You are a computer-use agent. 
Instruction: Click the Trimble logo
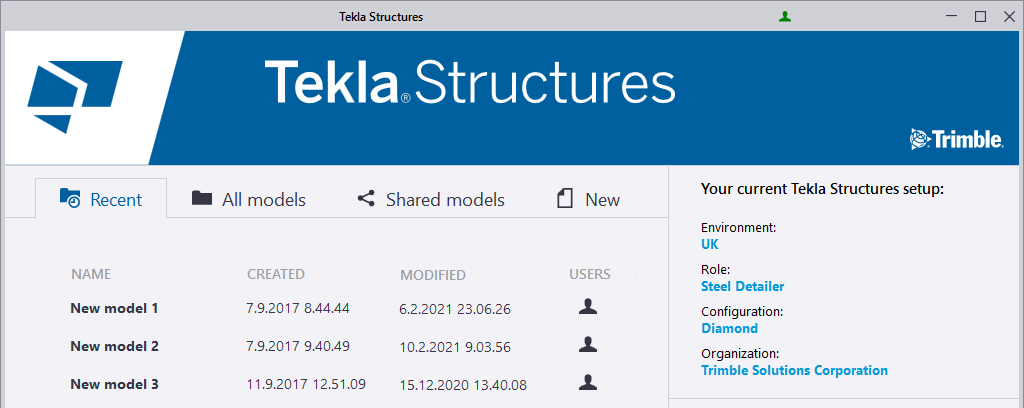pyautogui.click(x=956, y=140)
